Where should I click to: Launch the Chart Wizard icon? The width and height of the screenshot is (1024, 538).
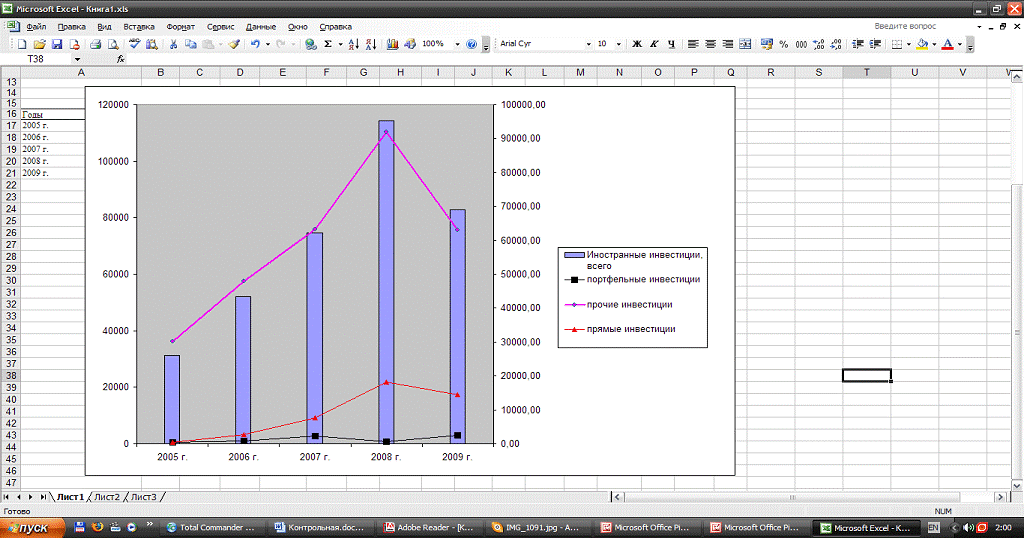tap(392, 45)
